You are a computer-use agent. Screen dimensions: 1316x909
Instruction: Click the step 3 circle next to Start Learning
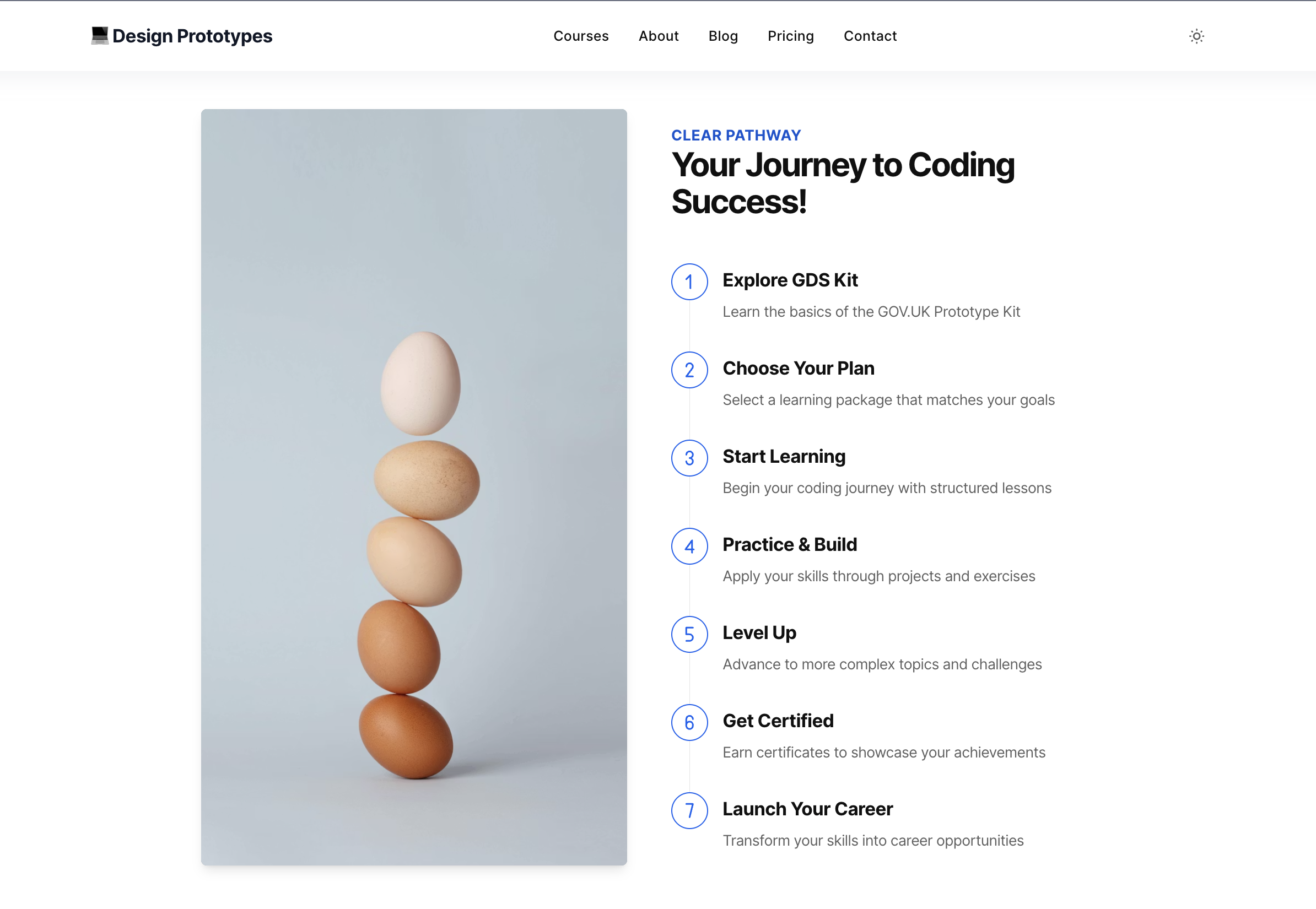689,458
